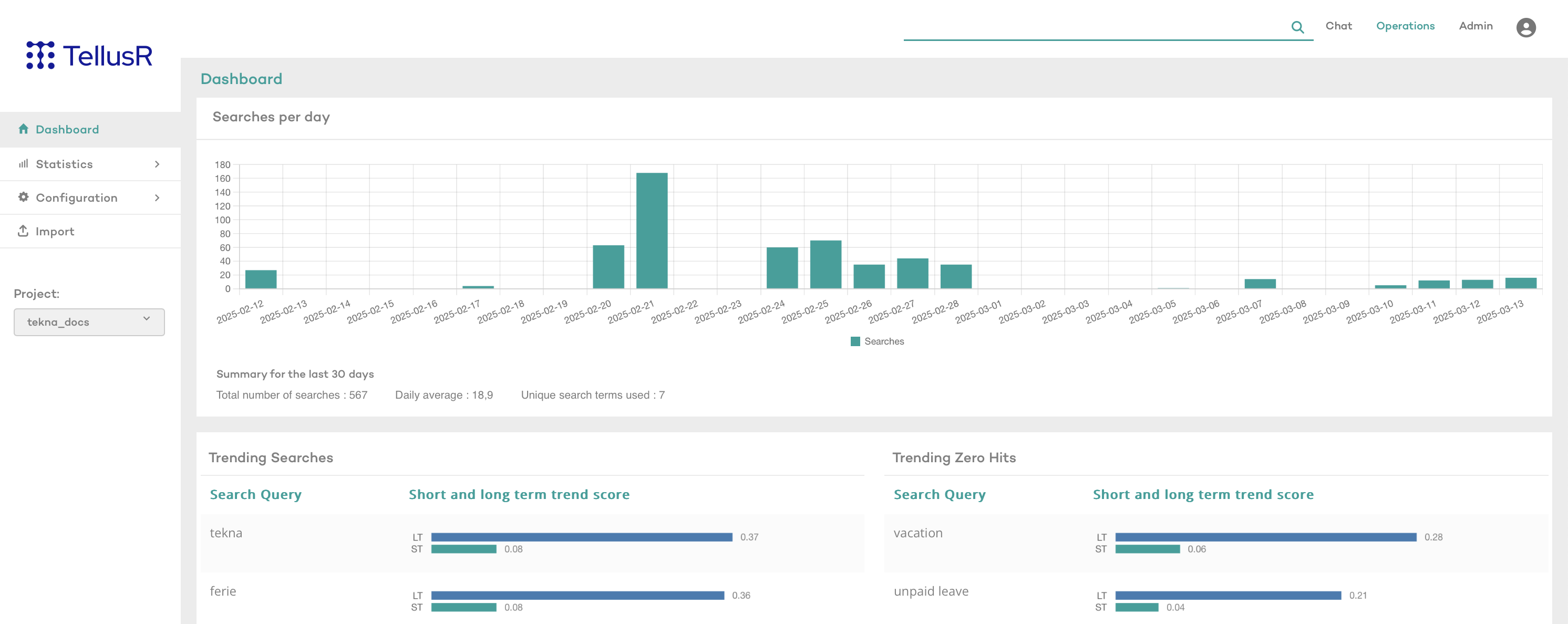Click the tekna trending search query
The height and width of the screenshot is (624, 1568).
pyautogui.click(x=226, y=533)
